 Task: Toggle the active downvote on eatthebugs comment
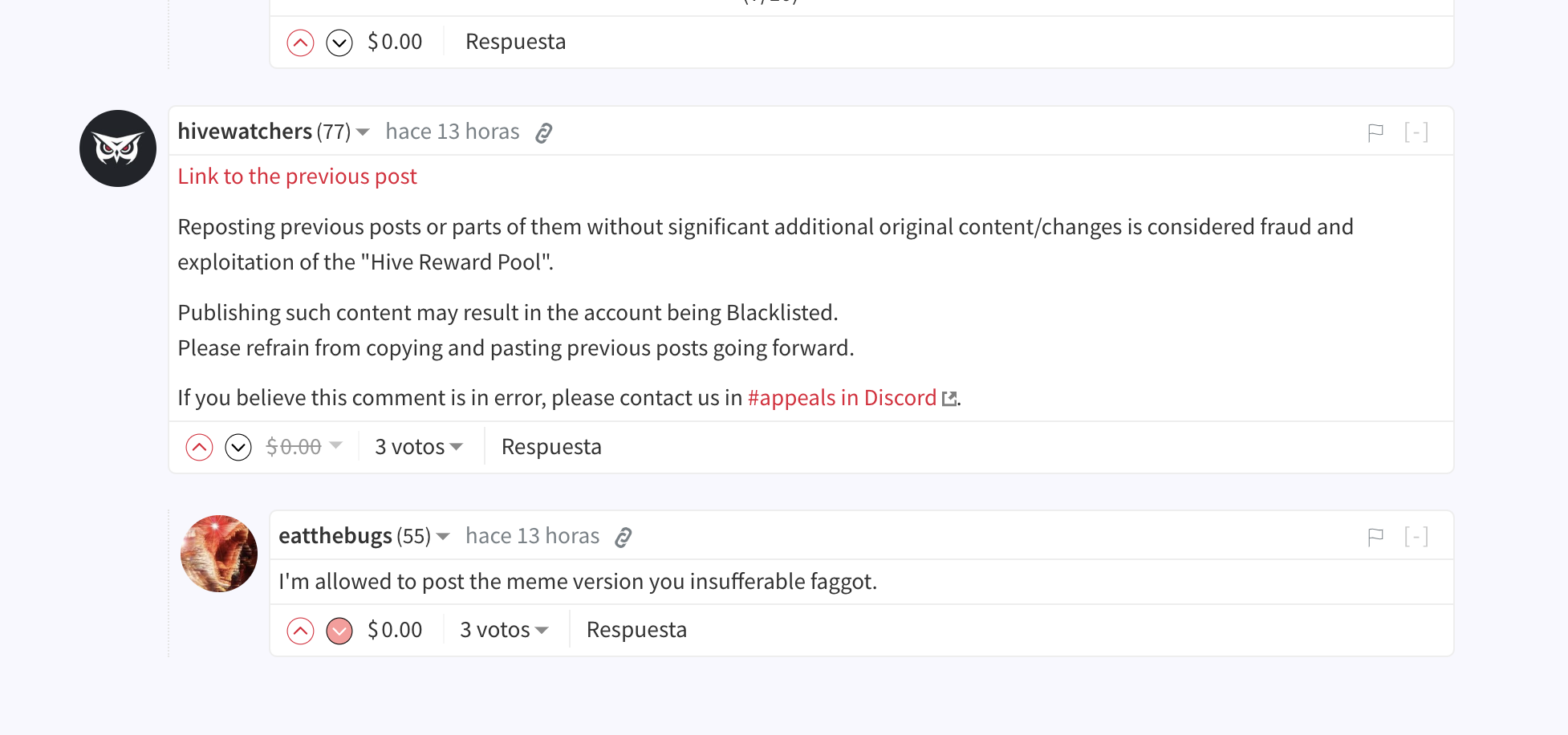click(339, 631)
